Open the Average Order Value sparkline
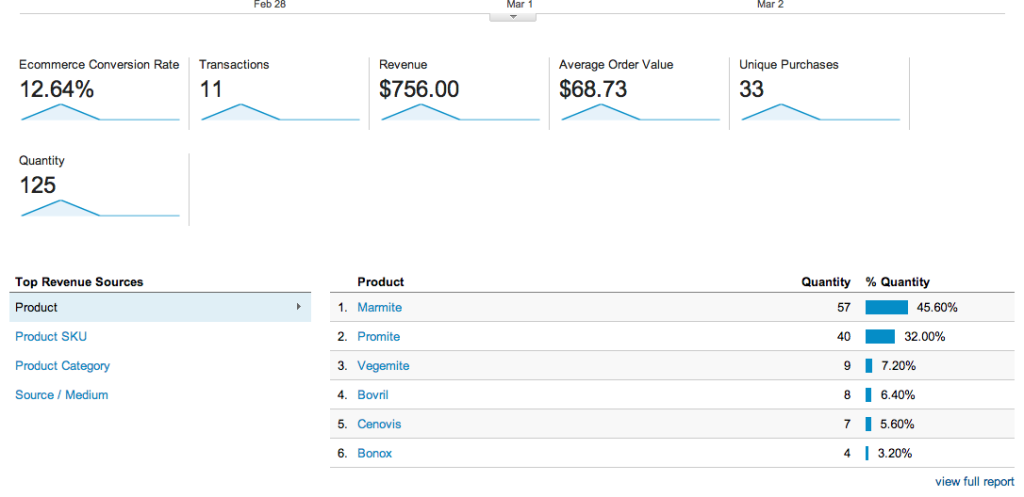 point(641,112)
